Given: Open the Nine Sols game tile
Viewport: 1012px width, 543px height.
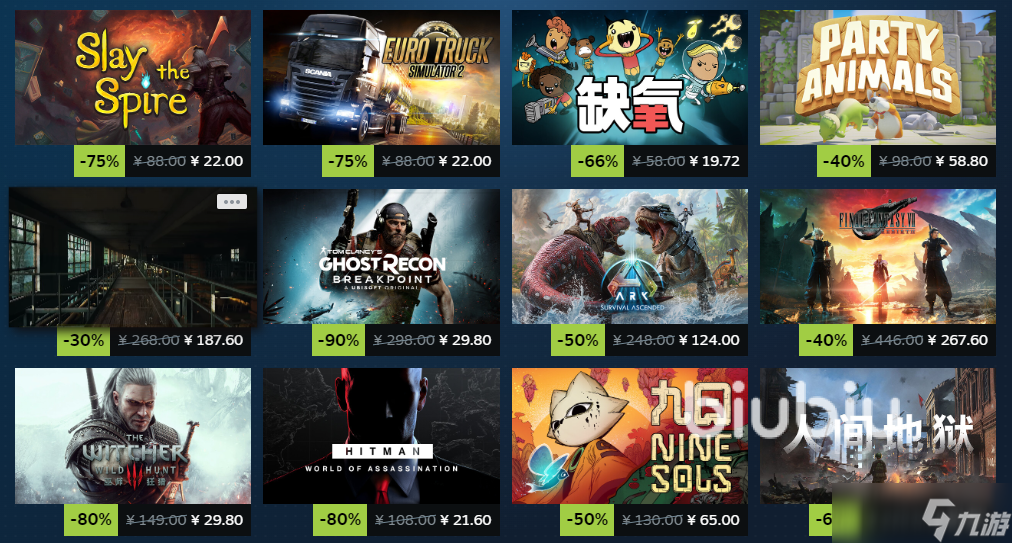Looking at the screenshot, I should [x=630, y=436].
